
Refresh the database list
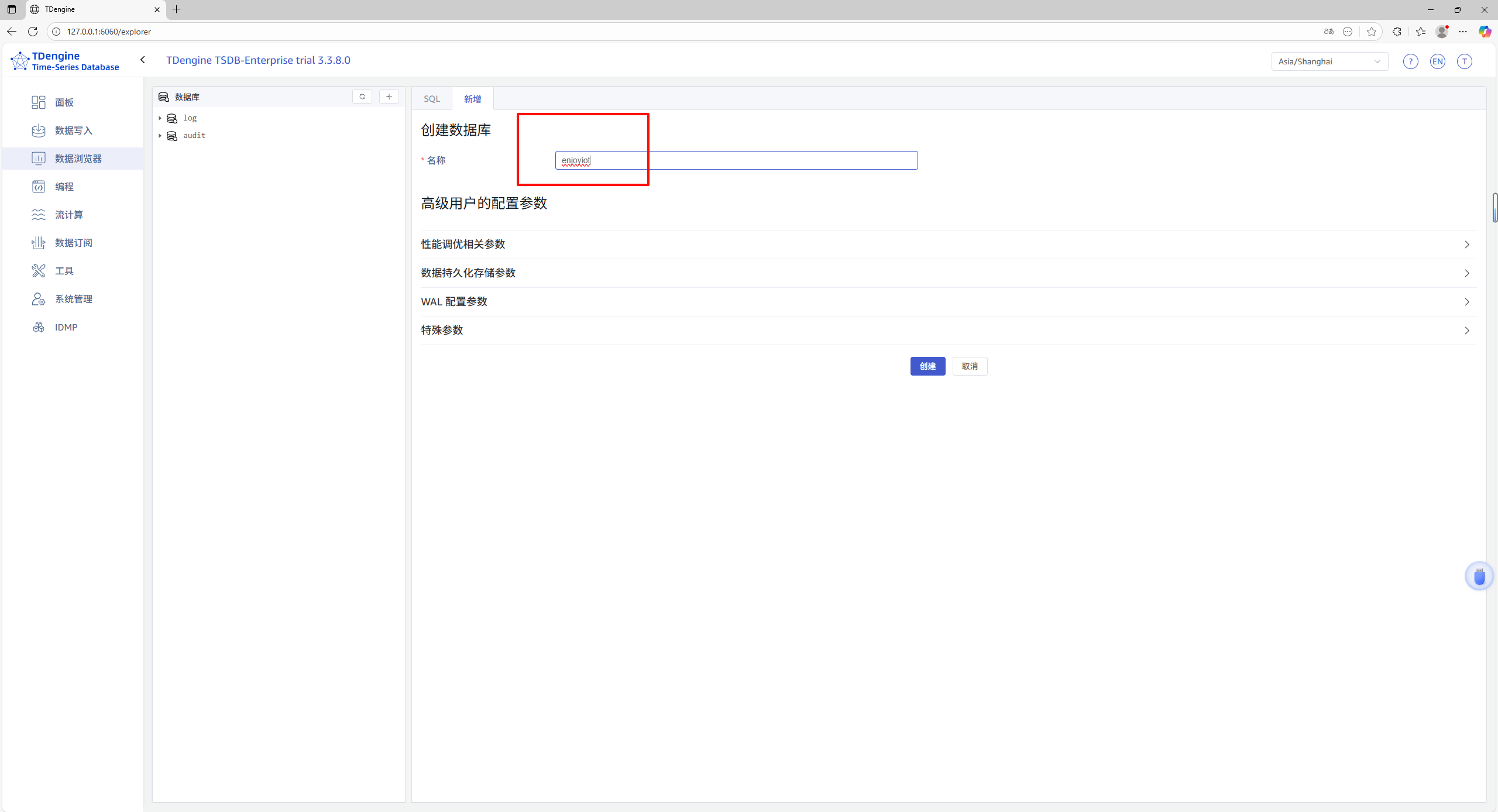pyautogui.click(x=362, y=97)
